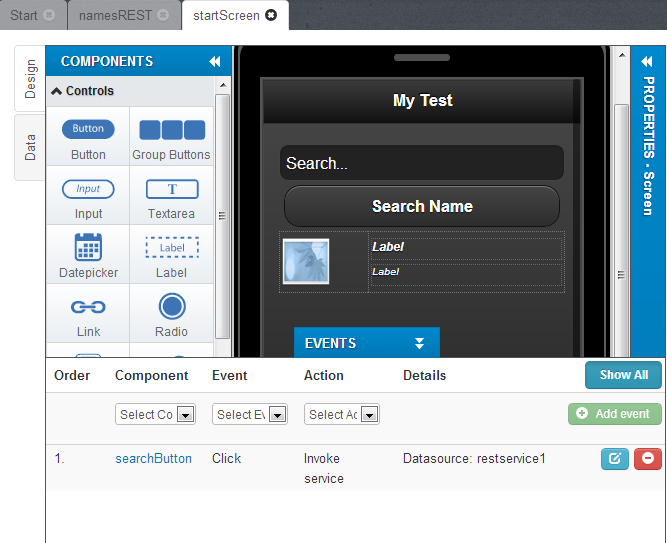Screen dimensions: 667x543
Task: Pick the Input component icon
Action: click(88, 189)
